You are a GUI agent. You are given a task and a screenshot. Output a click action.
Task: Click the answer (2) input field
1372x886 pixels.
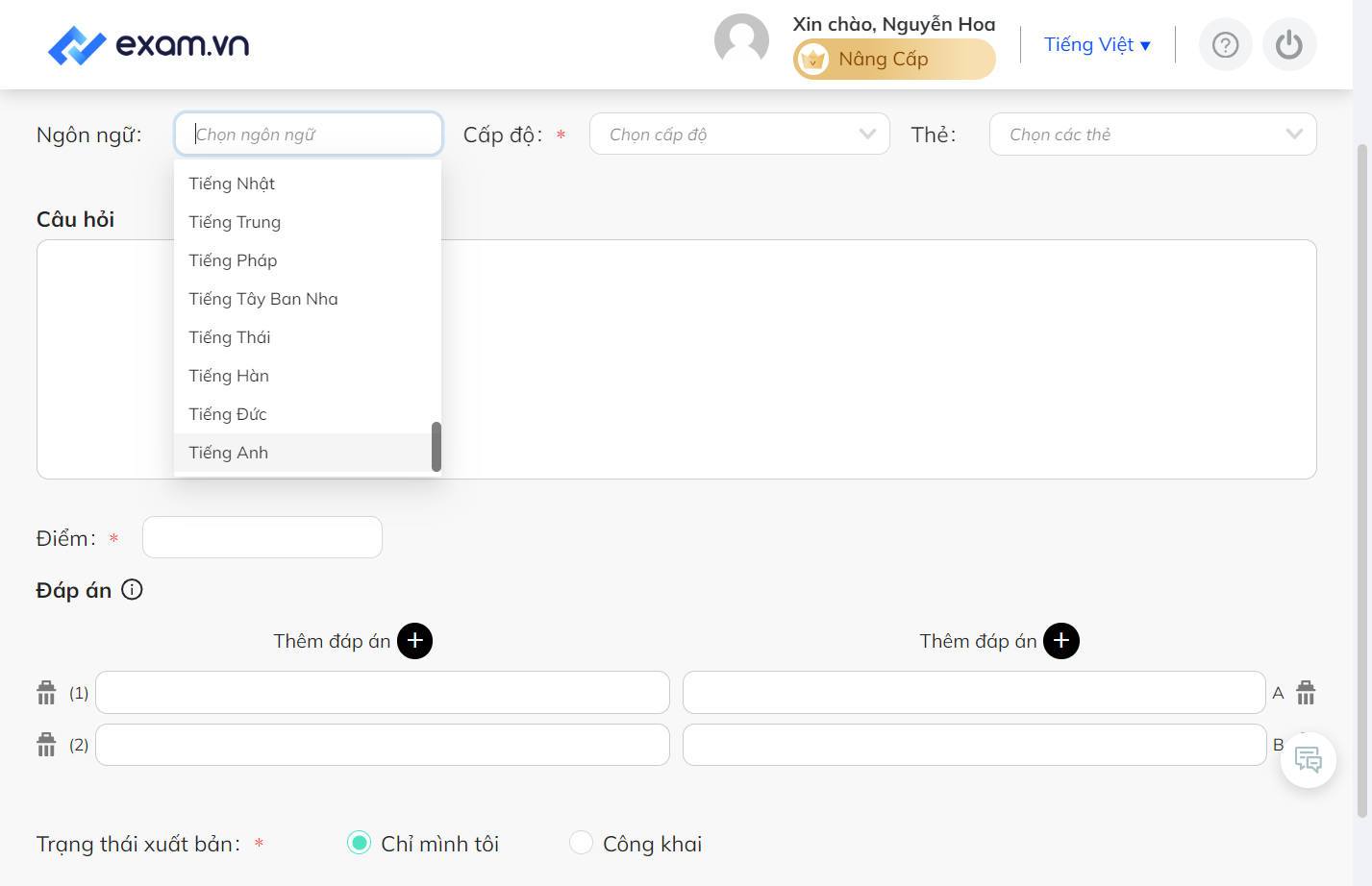[x=383, y=745]
